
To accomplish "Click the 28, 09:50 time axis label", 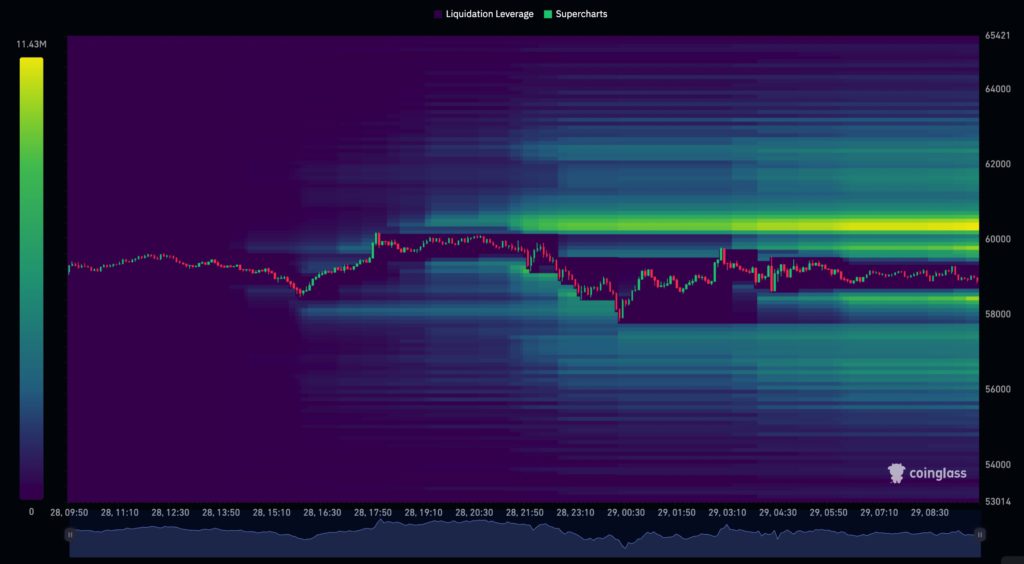I will coord(70,512).
